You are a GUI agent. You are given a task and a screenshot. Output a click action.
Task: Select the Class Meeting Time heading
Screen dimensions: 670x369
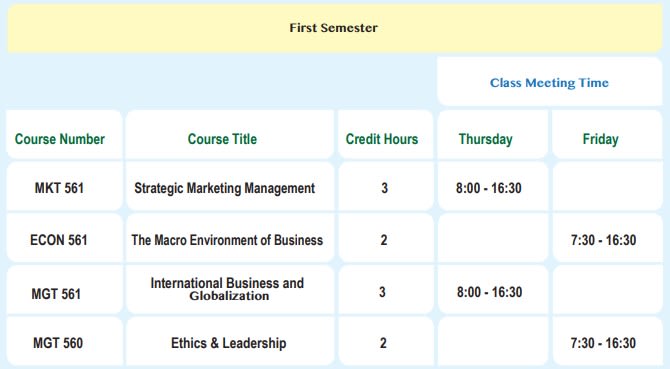pos(550,82)
